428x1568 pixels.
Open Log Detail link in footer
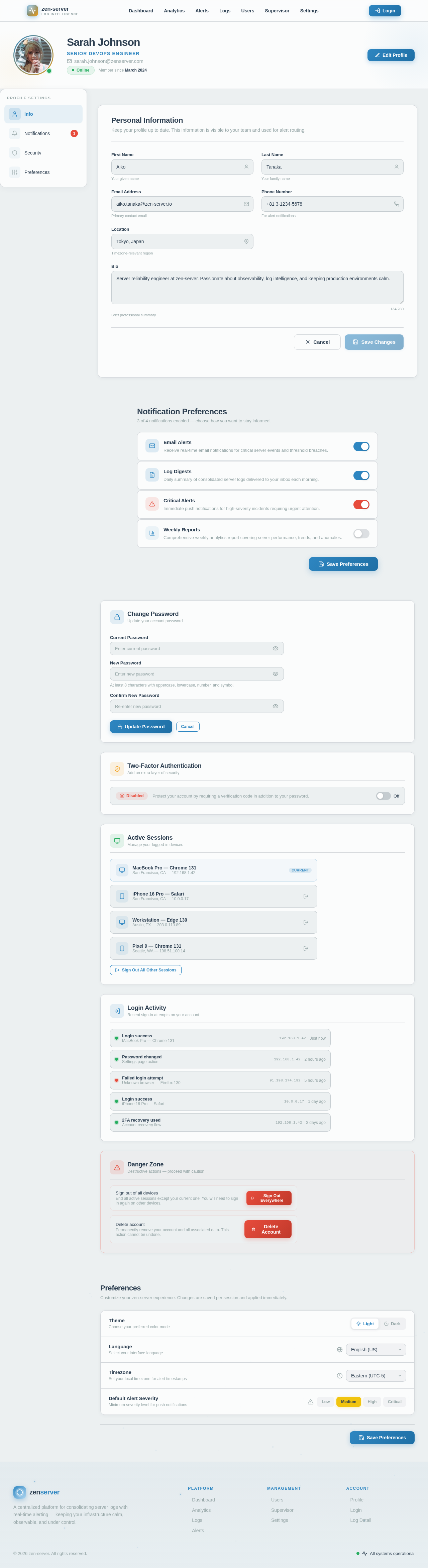[x=360, y=1520]
